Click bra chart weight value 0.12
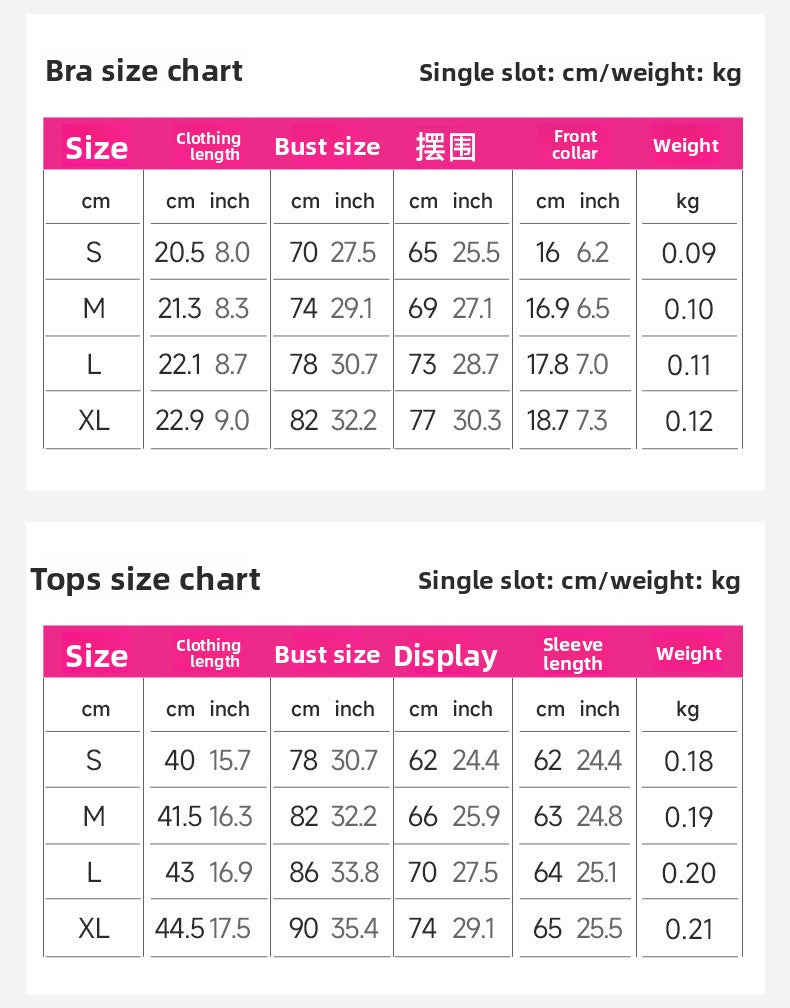This screenshot has width=790, height=1008. [x=688, y=422]
